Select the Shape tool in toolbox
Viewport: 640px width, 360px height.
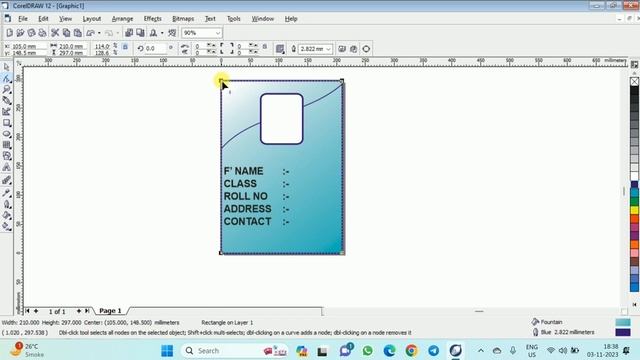(x=7, y=78)
